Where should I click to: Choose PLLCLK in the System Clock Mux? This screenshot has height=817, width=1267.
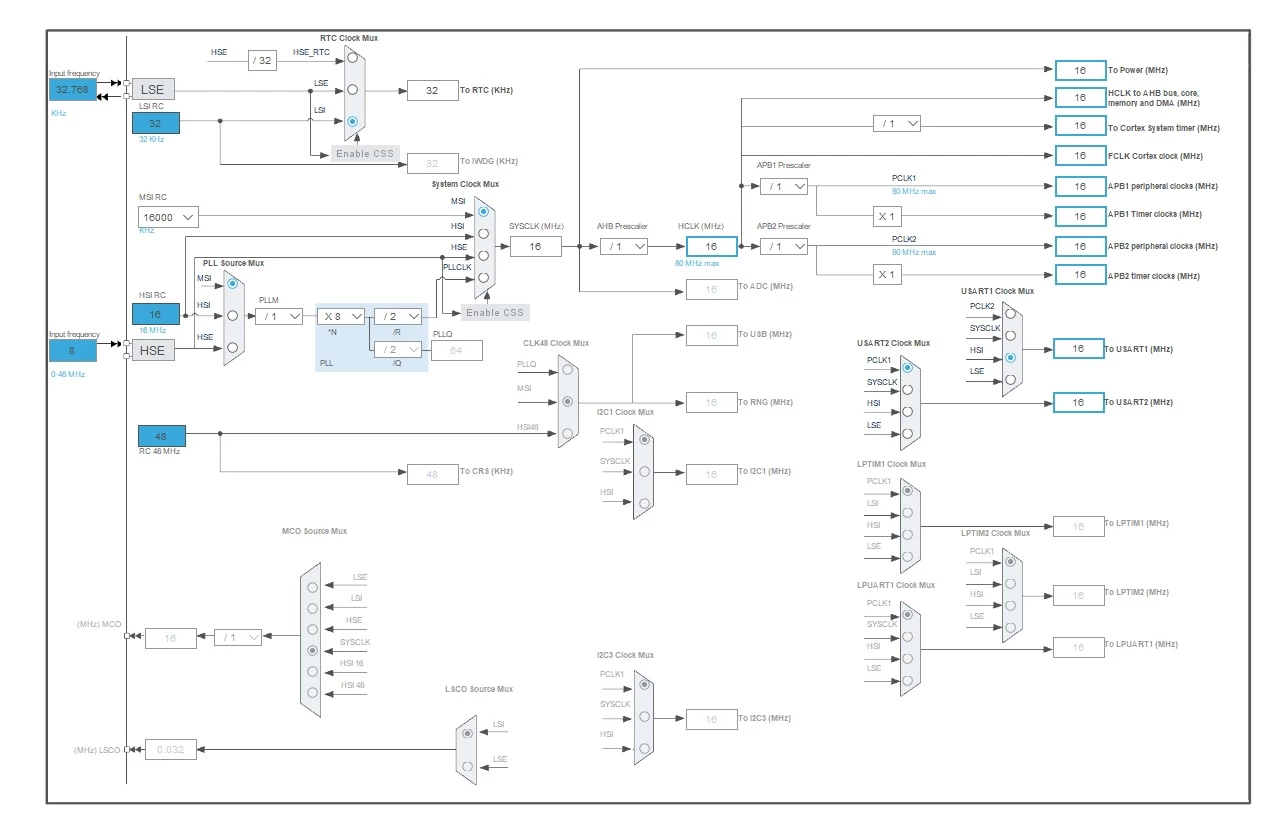483,277
